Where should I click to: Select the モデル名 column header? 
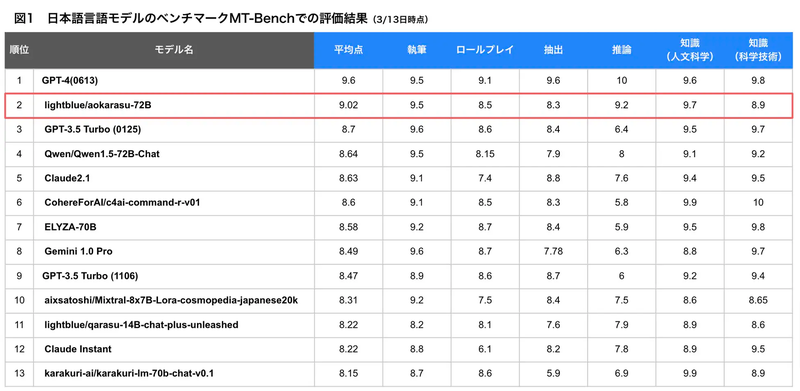click(x=174, y=50)
